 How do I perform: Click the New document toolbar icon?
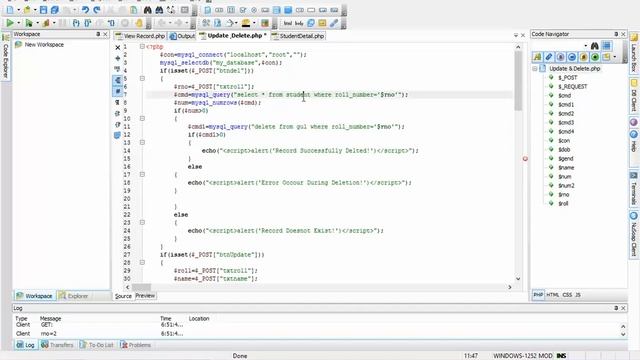(x=10, y=10)
